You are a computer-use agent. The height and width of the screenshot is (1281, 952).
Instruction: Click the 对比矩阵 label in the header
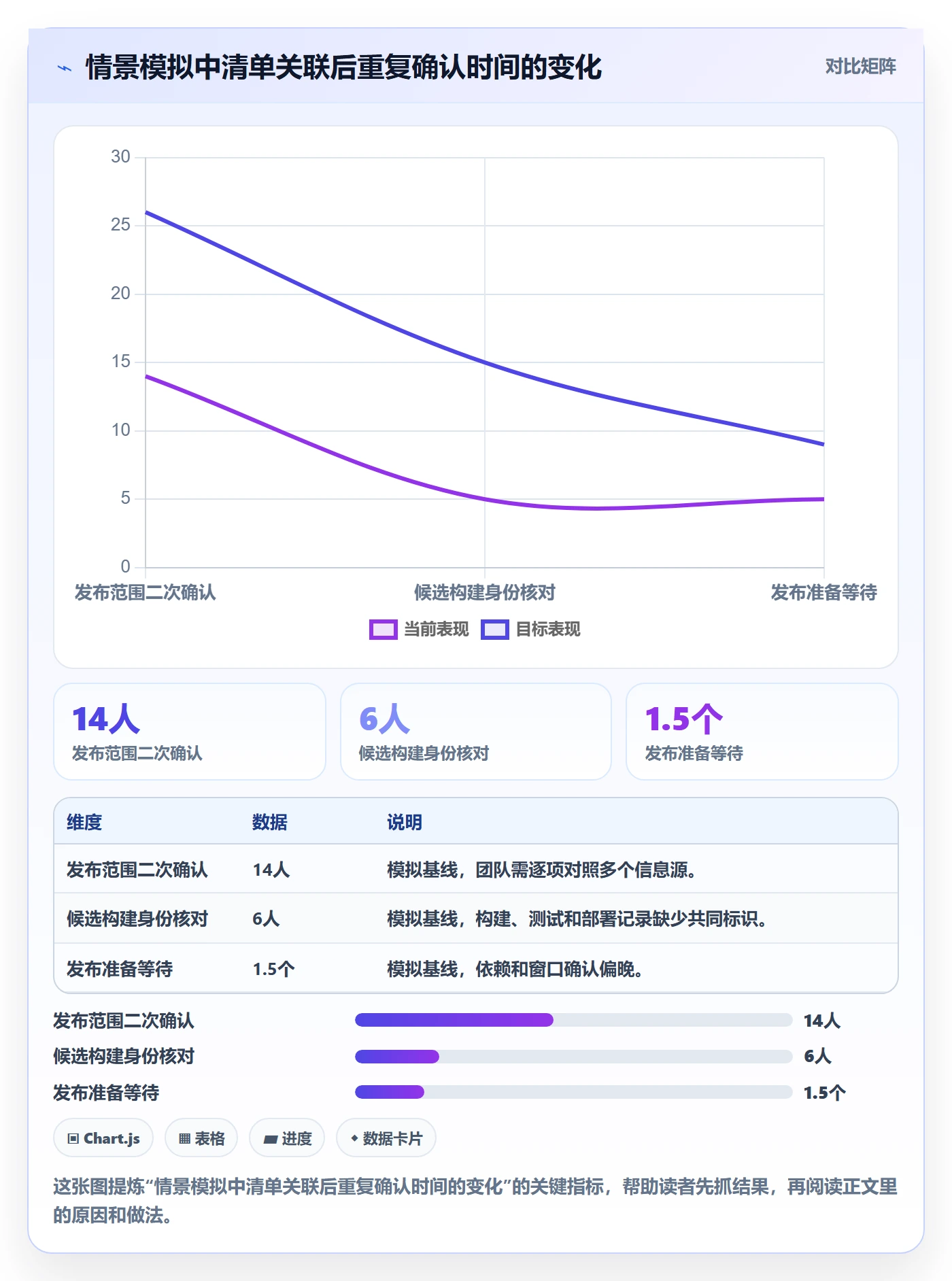click(860, 67)
